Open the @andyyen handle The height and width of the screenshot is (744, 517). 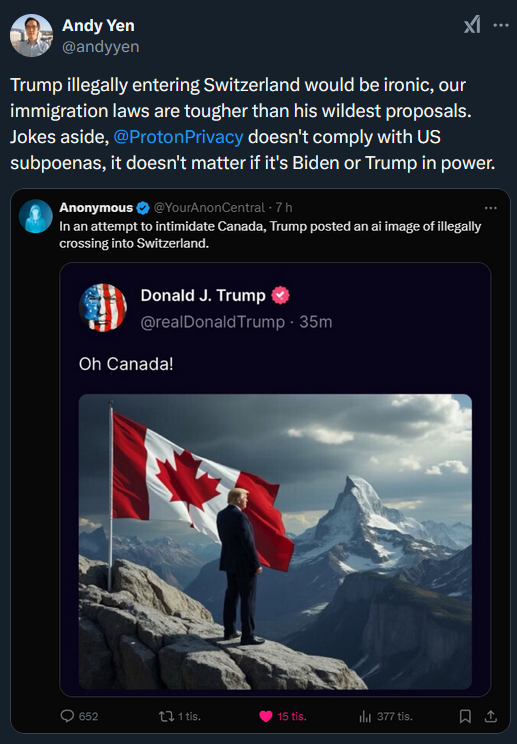coord(101,47)
